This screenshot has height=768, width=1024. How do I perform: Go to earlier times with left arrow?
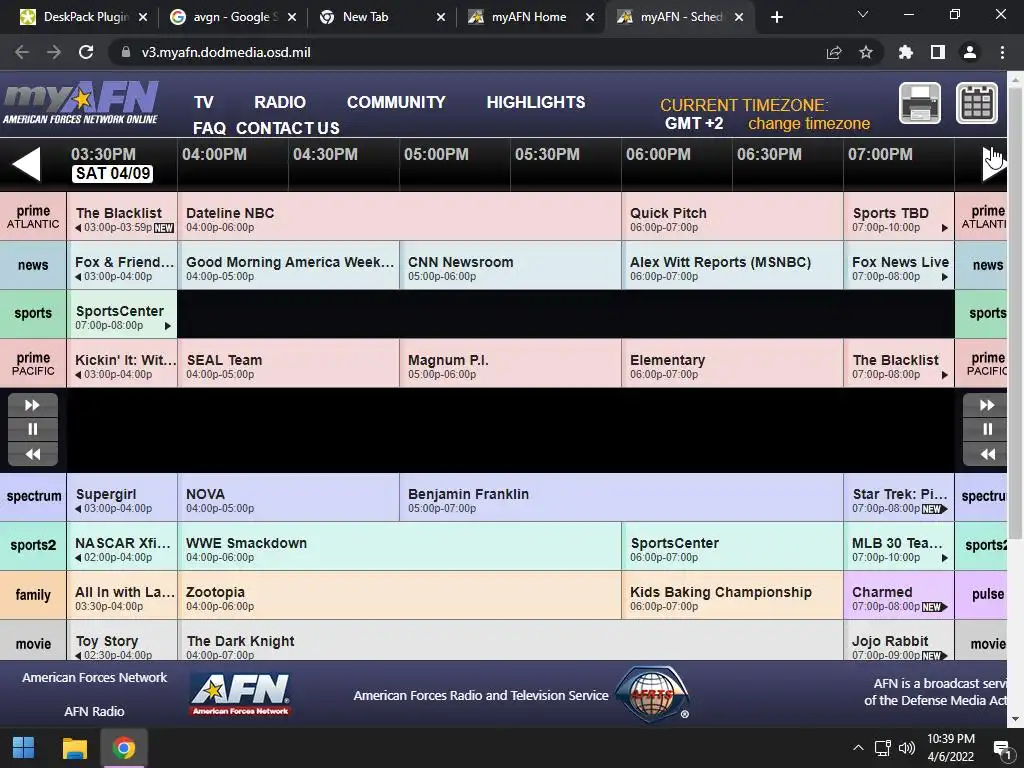click(27, 164)
